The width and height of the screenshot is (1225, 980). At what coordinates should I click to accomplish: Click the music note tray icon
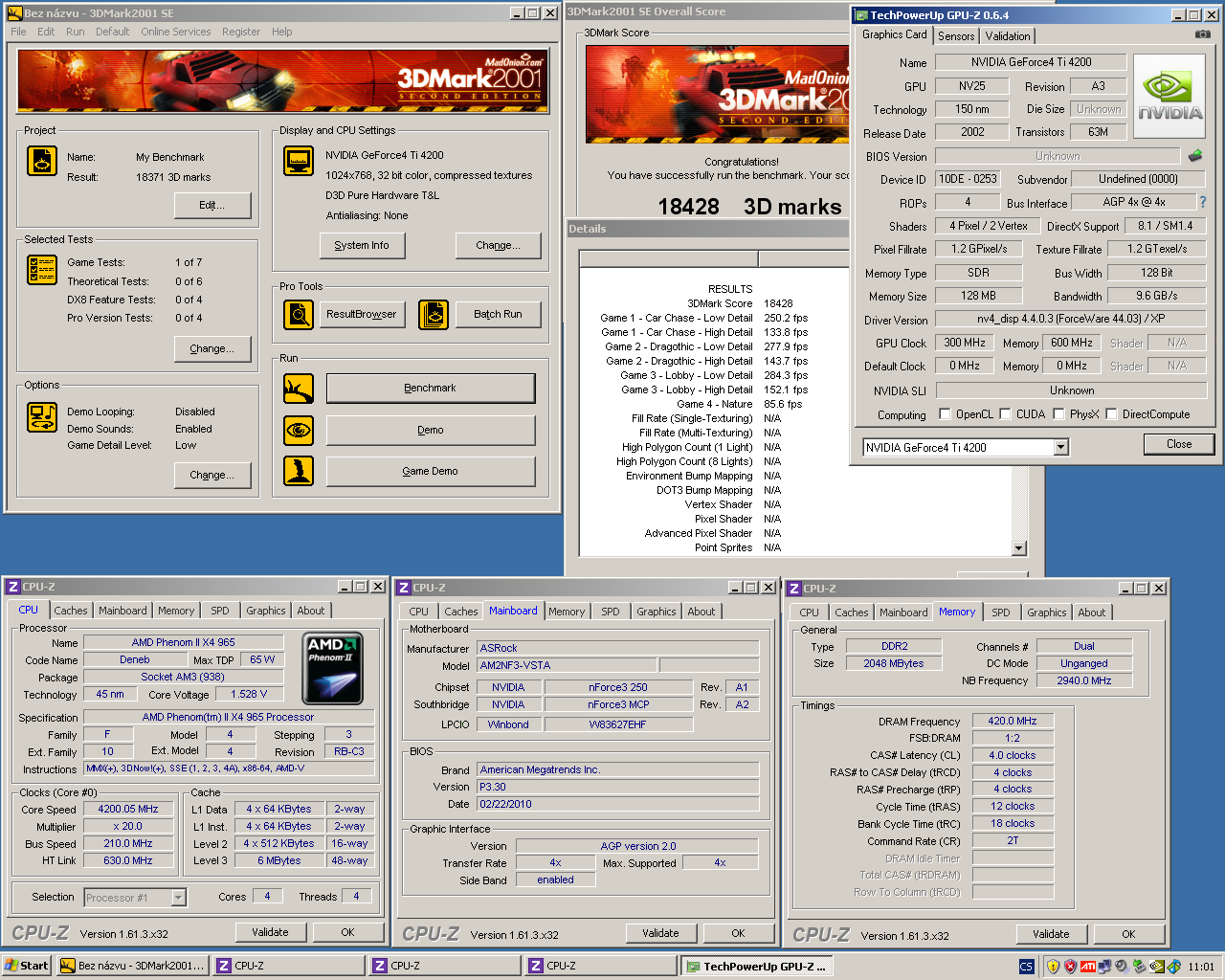tap(1174, 967)
